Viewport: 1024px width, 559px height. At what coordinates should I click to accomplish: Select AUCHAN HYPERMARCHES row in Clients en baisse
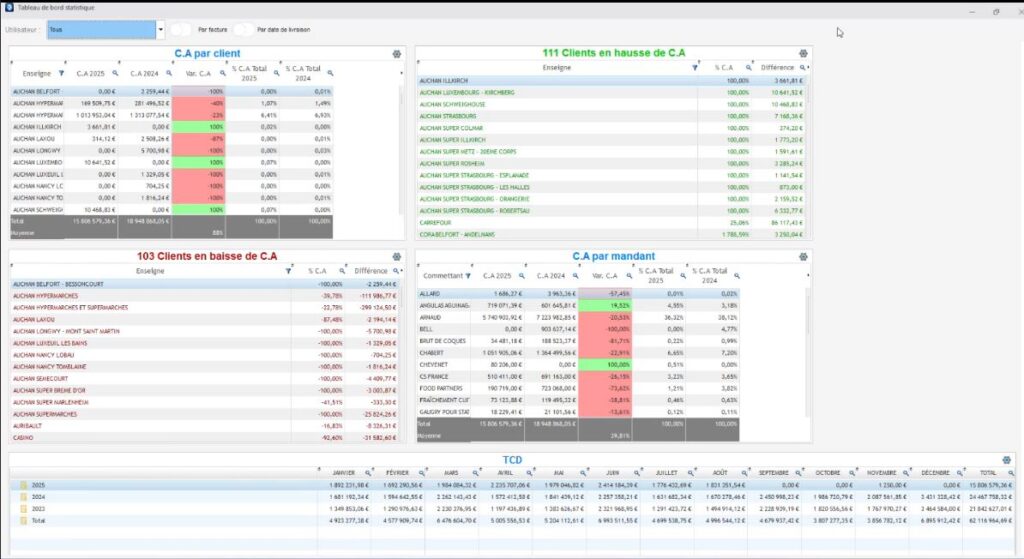tap(204, 296)
